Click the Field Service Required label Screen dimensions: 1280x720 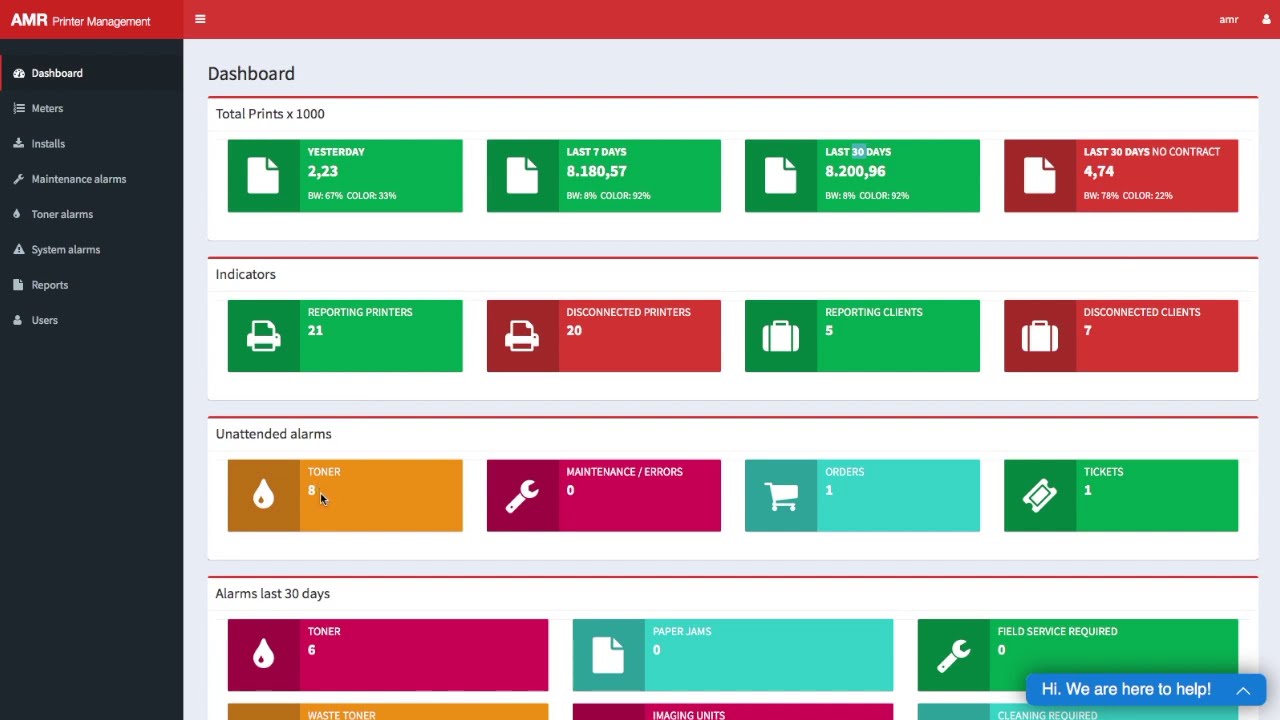pyautogui.click(x=1057, y=632)
